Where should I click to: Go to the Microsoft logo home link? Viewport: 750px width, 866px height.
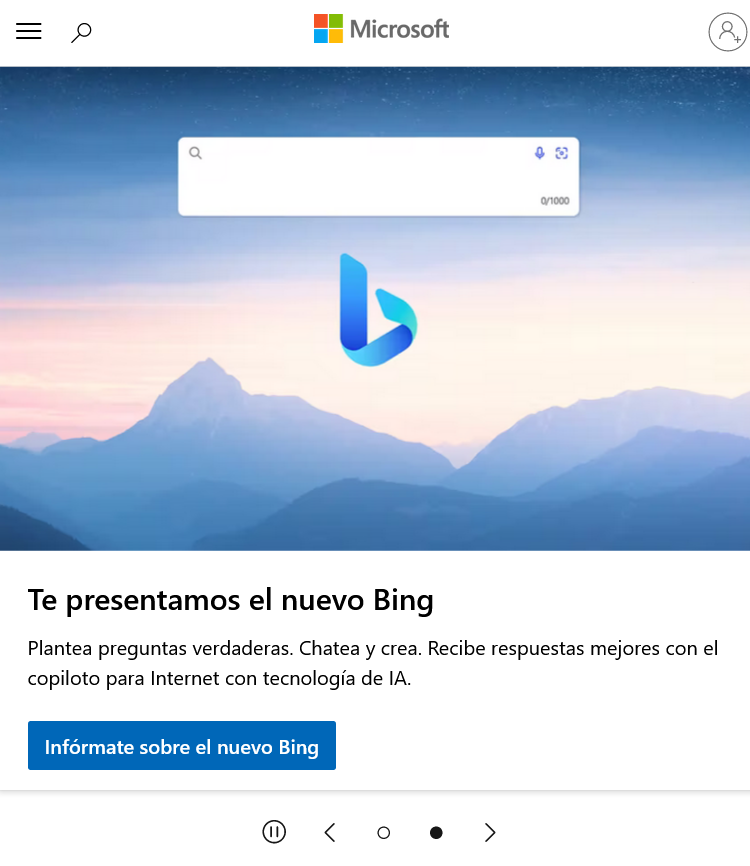coord(381,29)
